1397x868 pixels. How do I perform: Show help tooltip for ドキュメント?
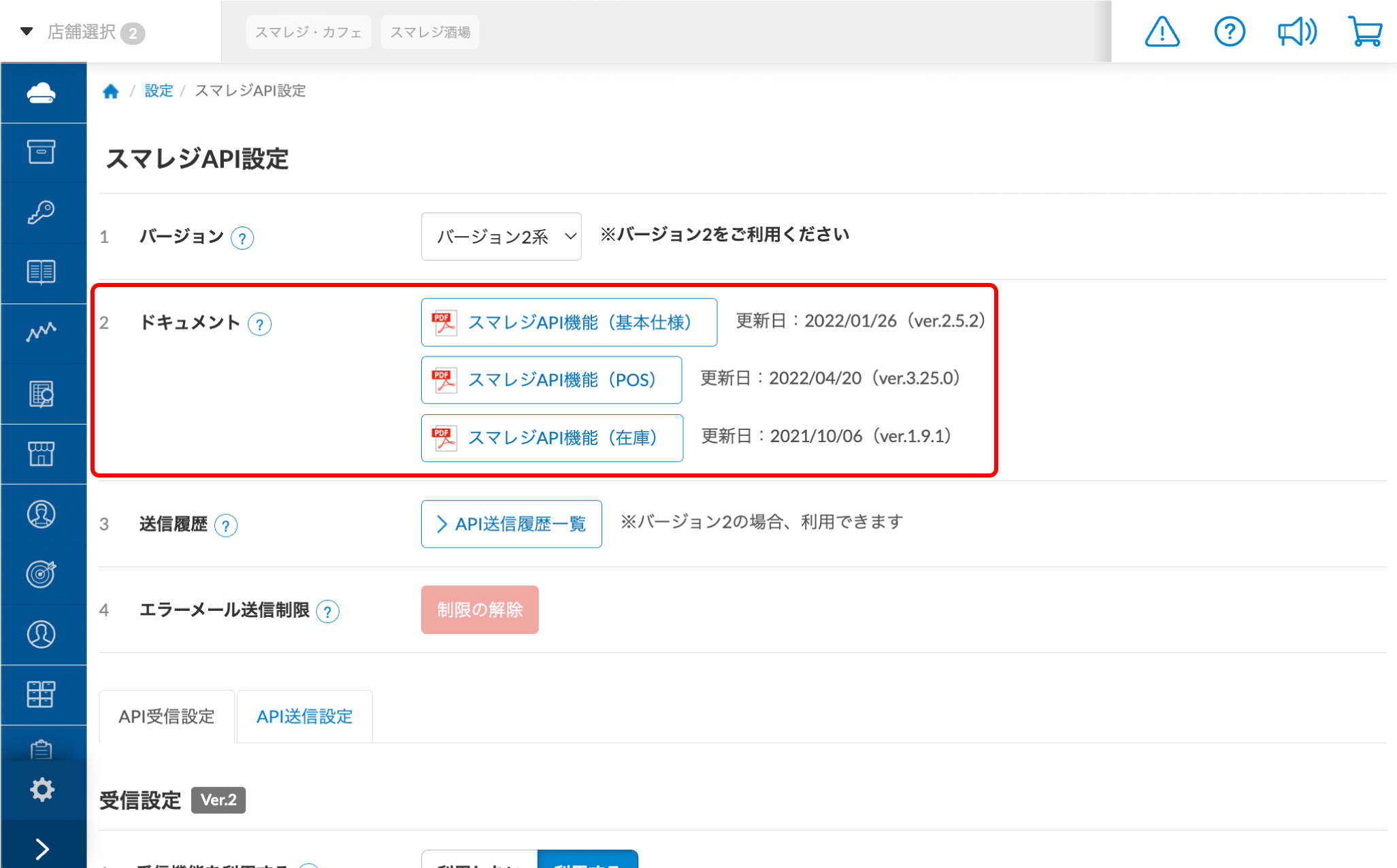point(260,324)
